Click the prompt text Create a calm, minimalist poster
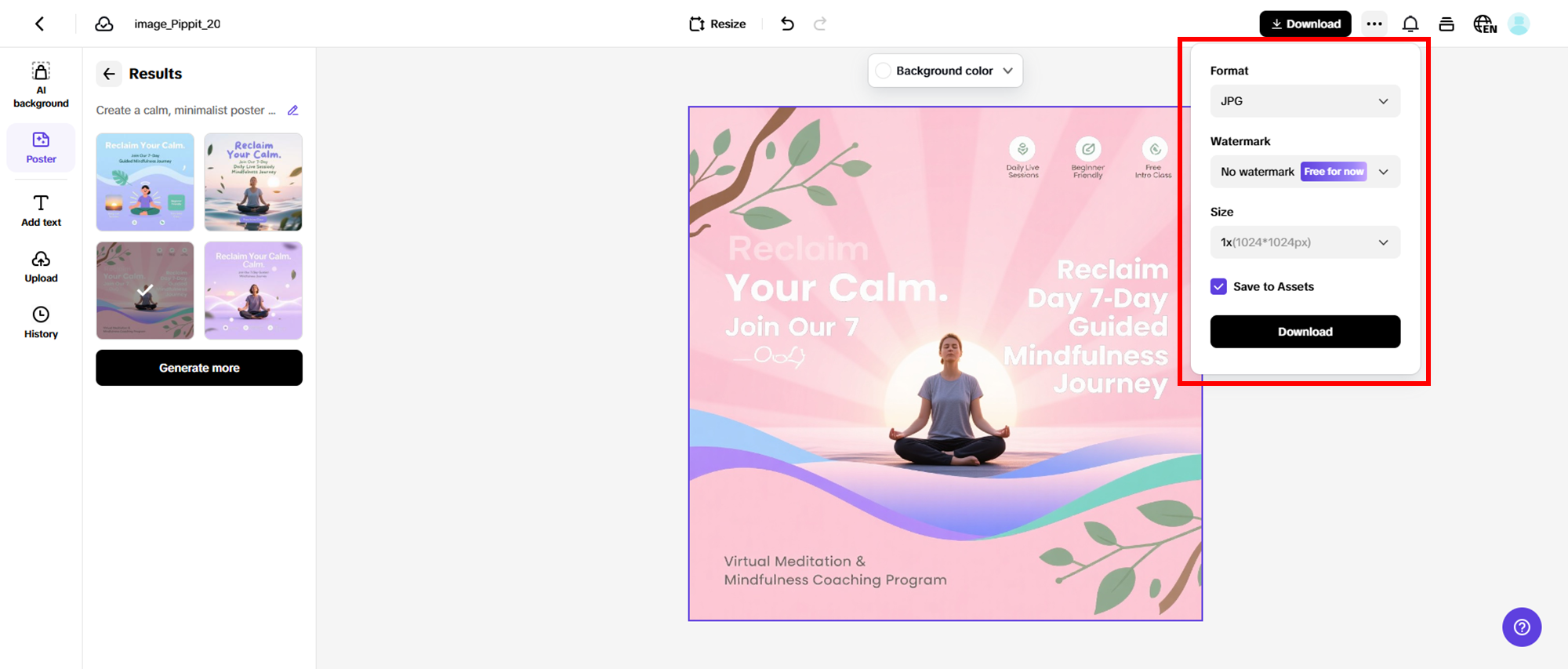Viewport: 1568px width, 669px height. [x=186, y=111]
